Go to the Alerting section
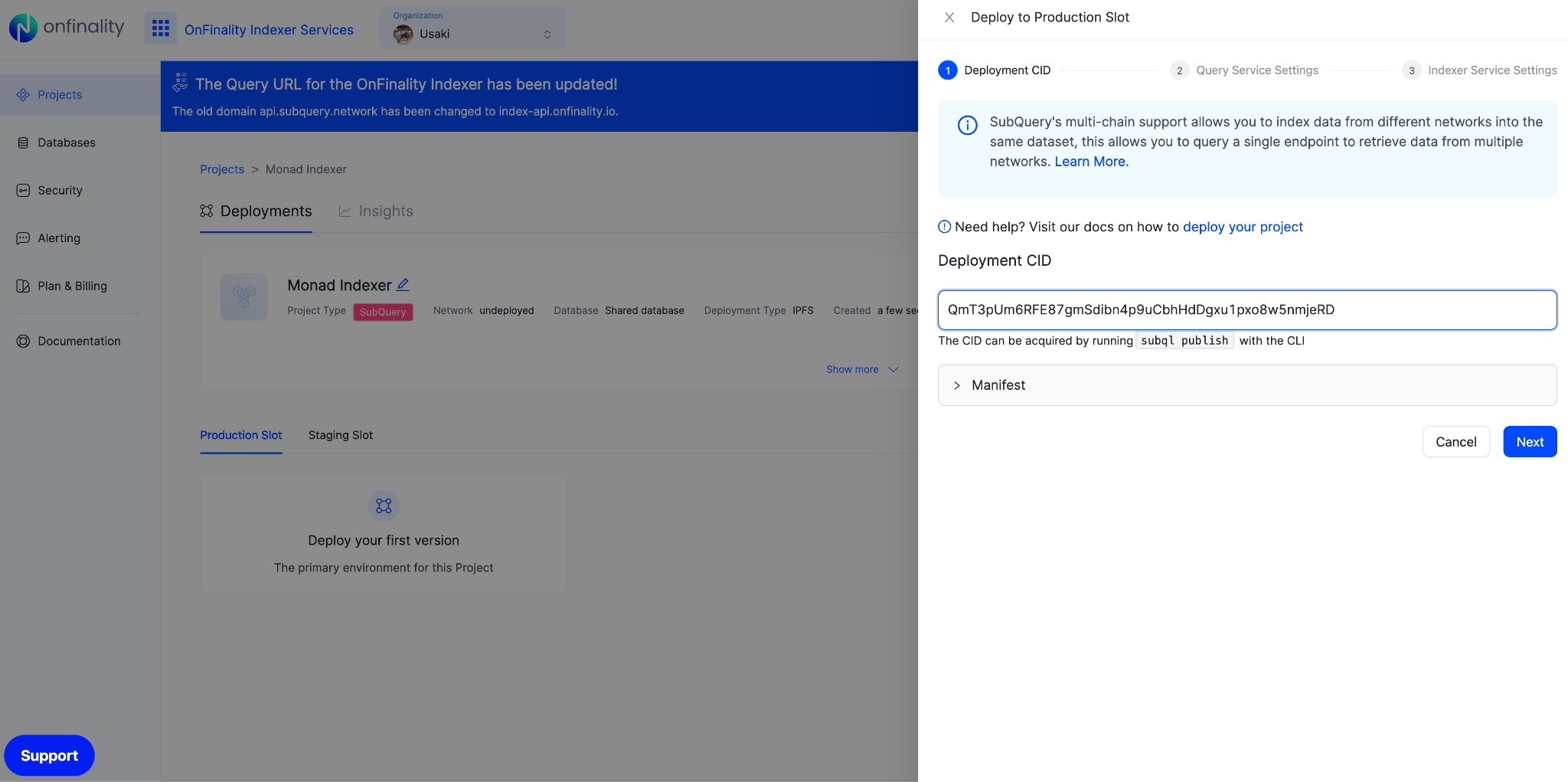Screen dimensions: 1568x782 pyautogui.click(x=58, y=238)
